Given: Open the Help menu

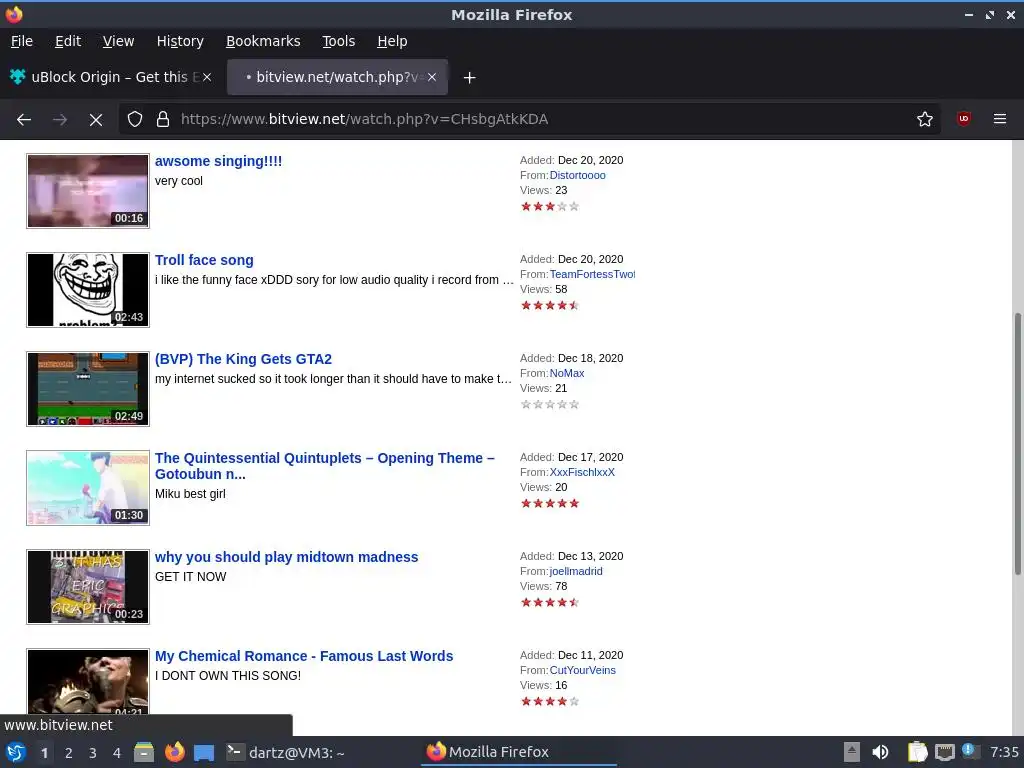Looking at the screenshot, I should coord(392,41).
